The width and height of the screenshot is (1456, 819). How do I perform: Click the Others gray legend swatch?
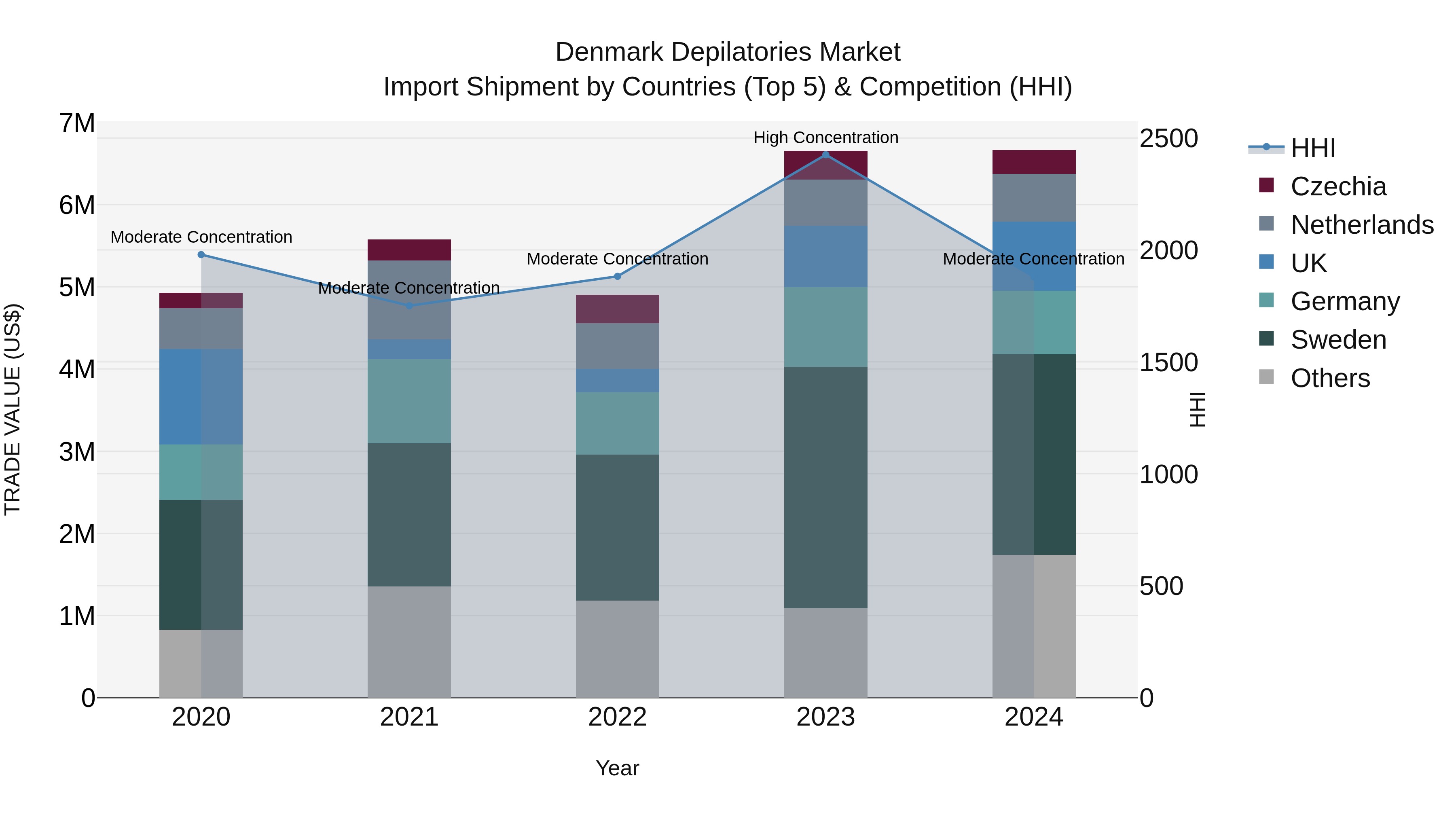click(1267, 377)
